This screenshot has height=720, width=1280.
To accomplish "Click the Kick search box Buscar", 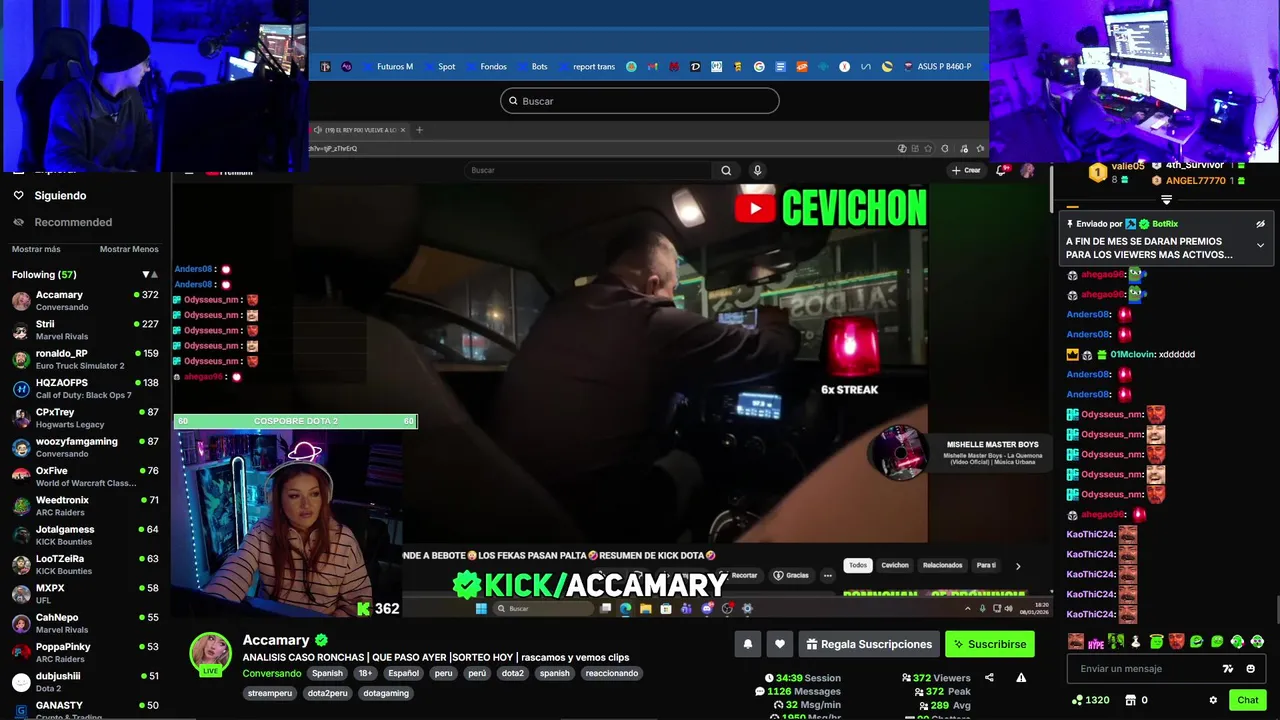I will [x=640, y=101].
